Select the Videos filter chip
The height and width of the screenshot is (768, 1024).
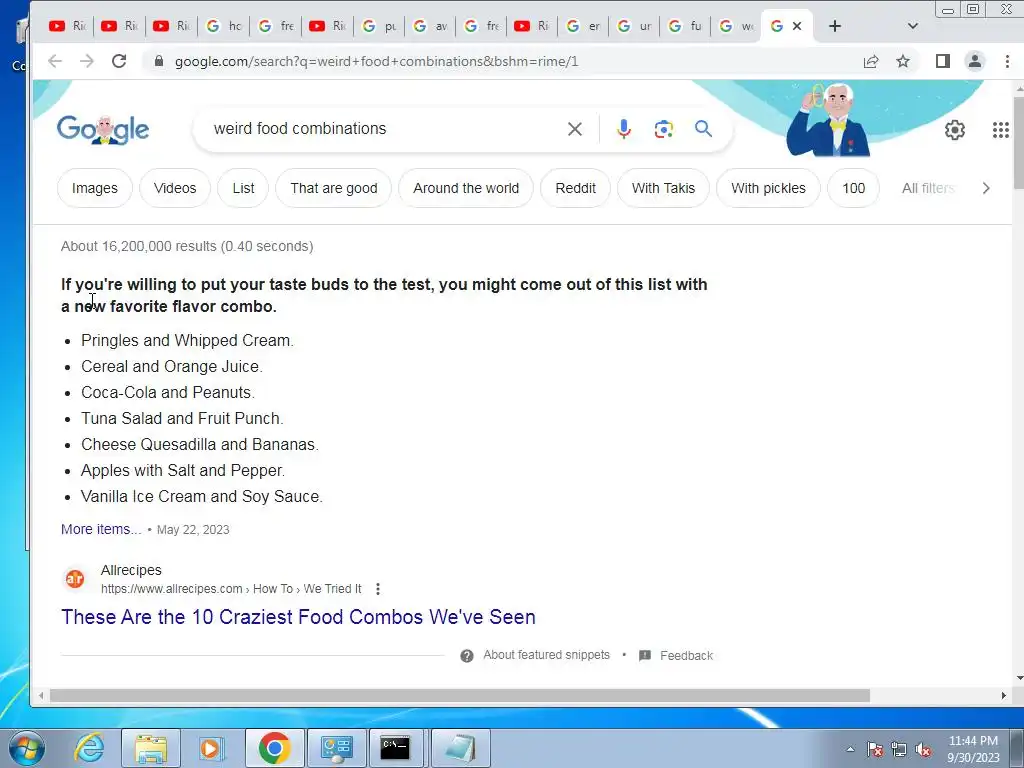[175, 188]
